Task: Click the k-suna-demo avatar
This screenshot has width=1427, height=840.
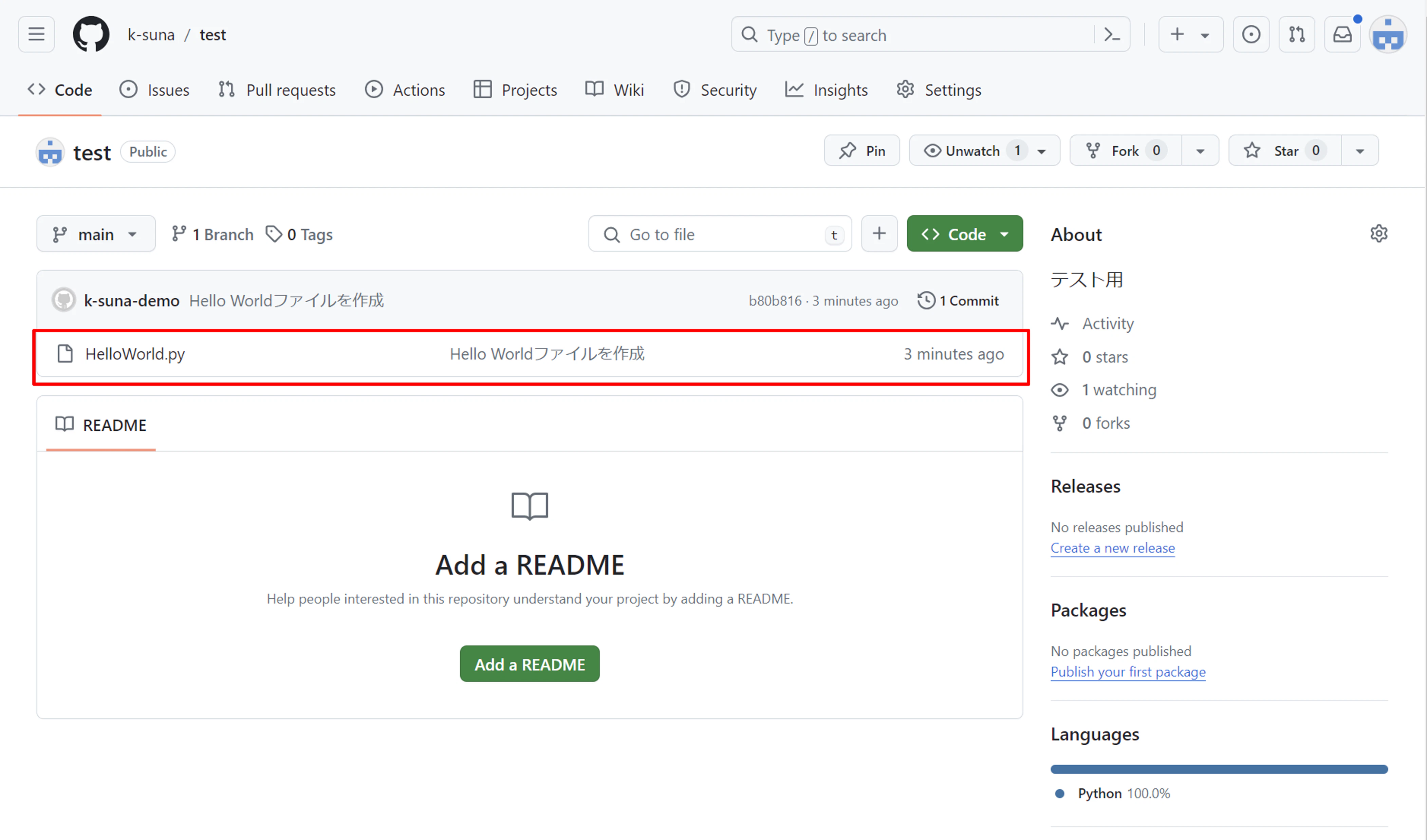Action: pyautogui.click(x=63, y=300)
